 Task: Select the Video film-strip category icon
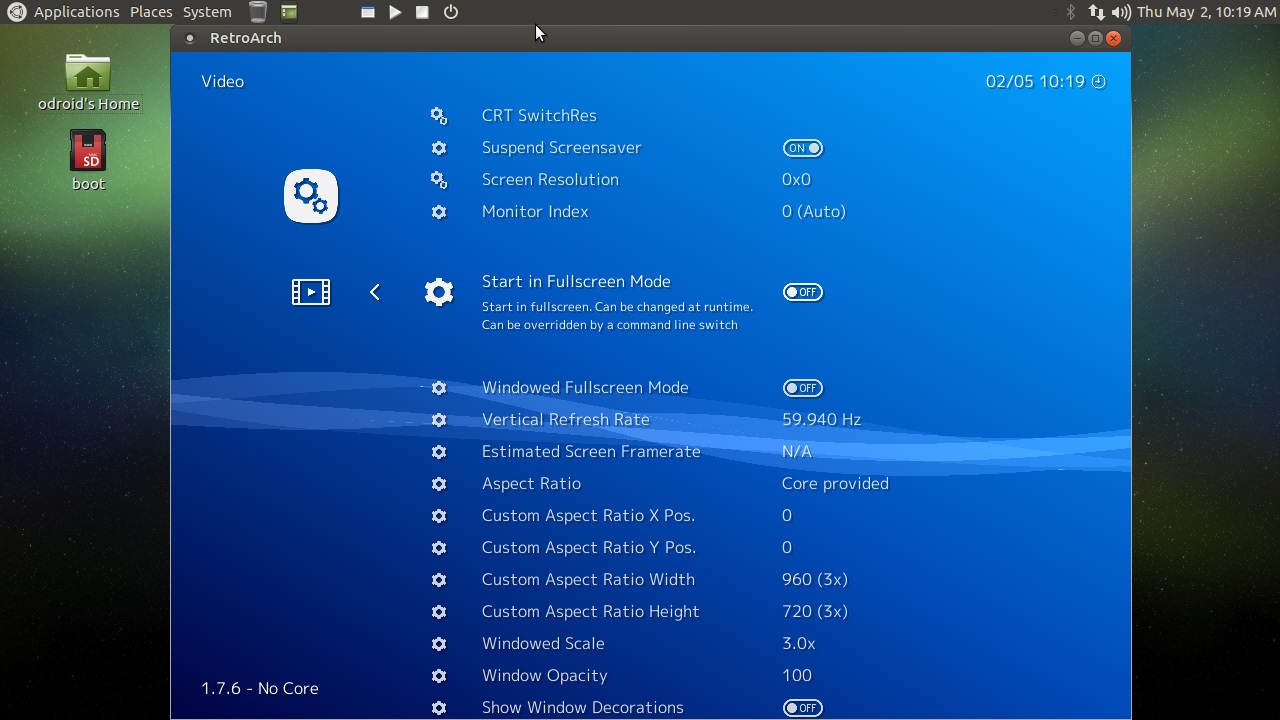tap(311, 292)
